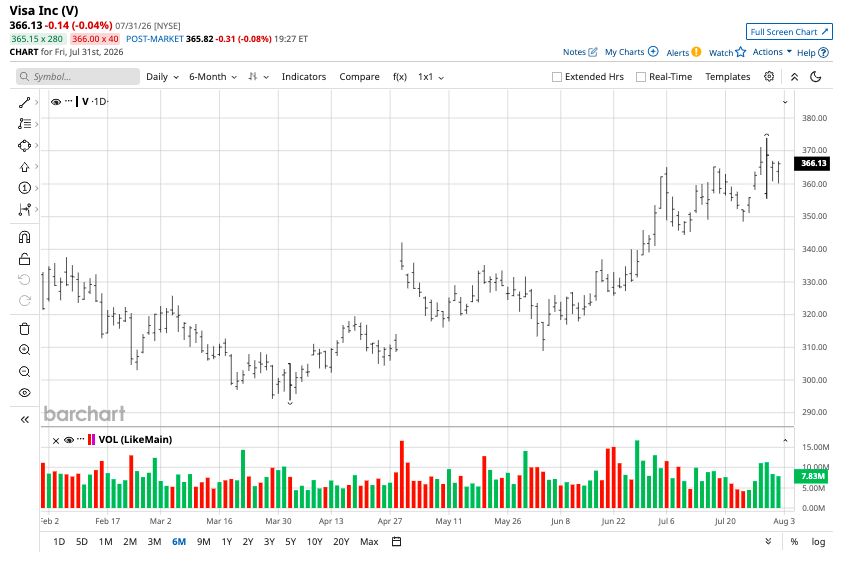
Task: Remove the VOL indicator pane
Action: click(x=56, y=440)
